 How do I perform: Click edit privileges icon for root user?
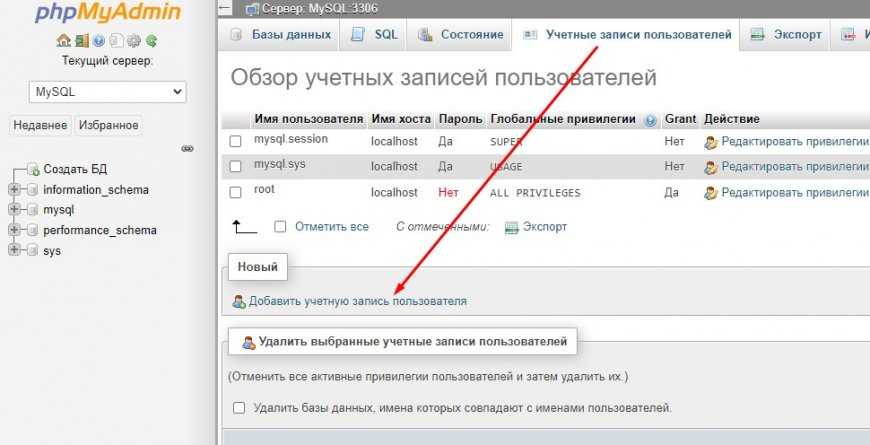pos(711,192)
